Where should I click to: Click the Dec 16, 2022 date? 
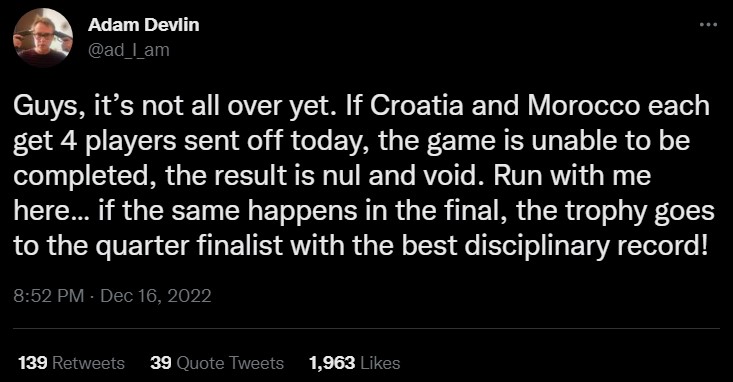[156, 296]
